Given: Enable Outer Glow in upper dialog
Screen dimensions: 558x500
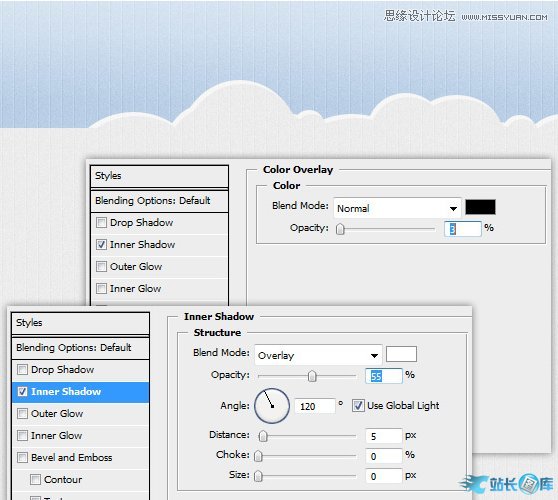Looking at the screenshot, I should (101, 267).
